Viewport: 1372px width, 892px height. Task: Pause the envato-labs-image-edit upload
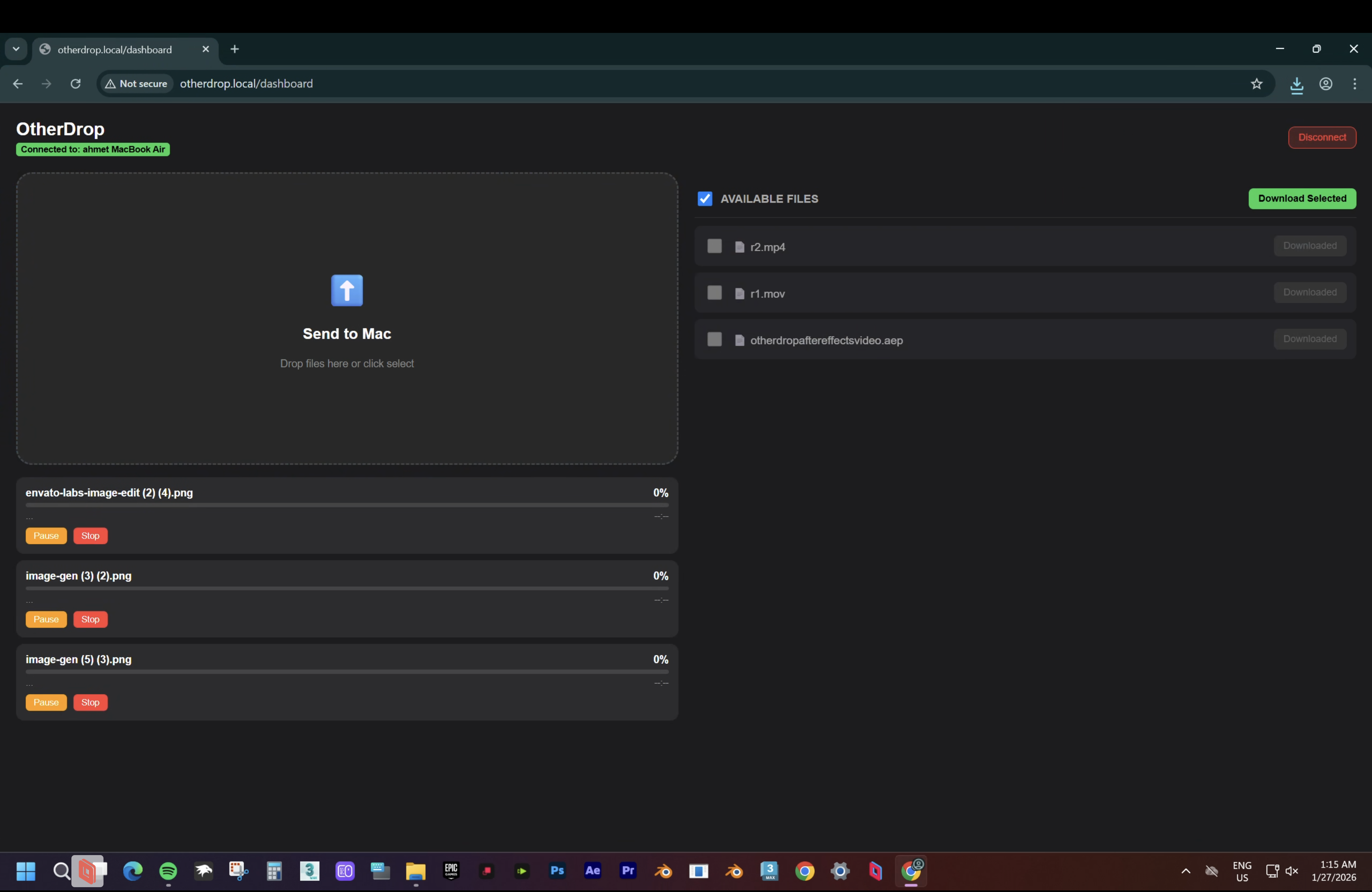click(x=46, y=536)
